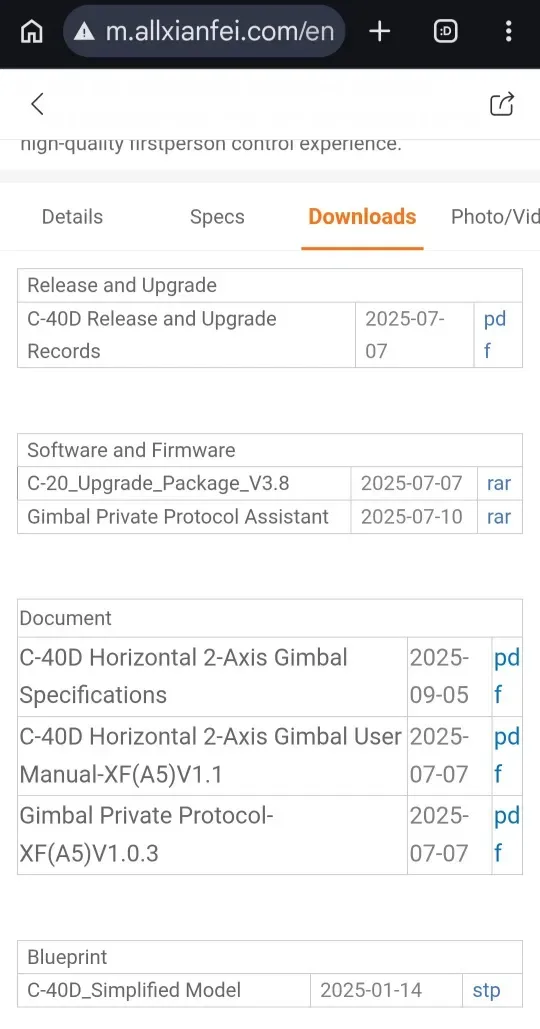Download Gimbal Private Protocol Assistant rar

[499, 516]
